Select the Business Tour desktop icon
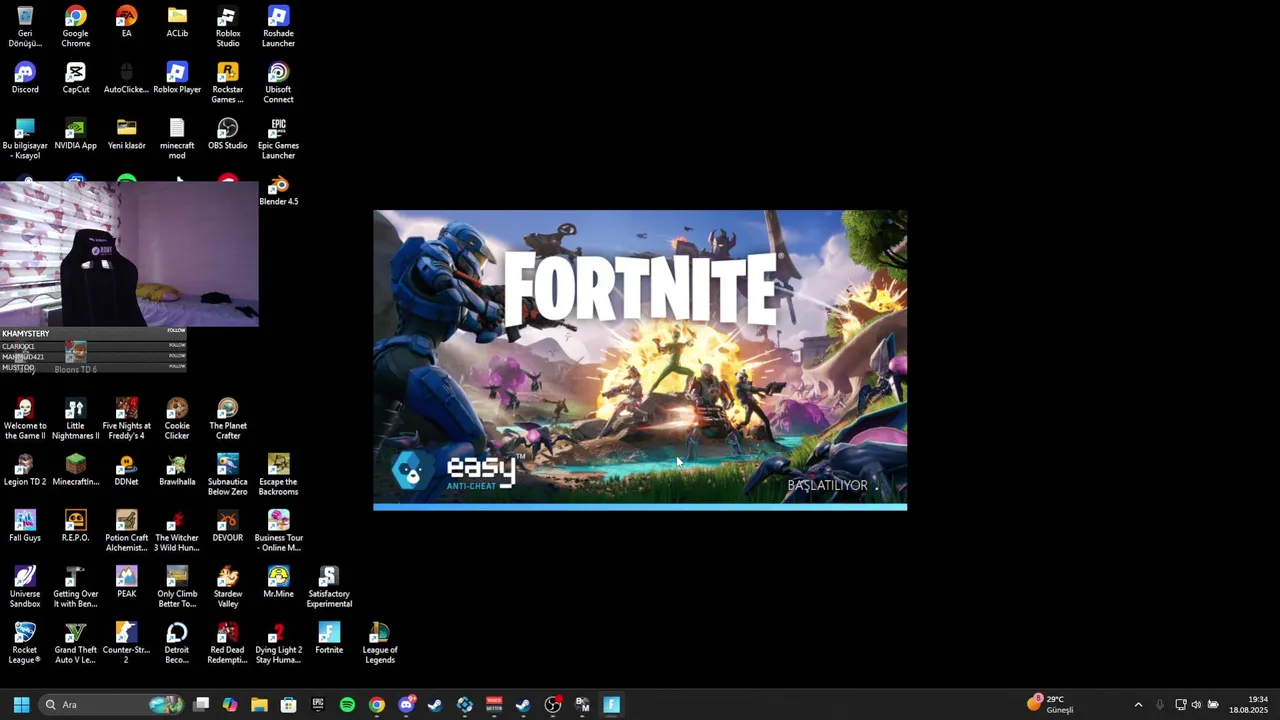This screenshot has width=1280, height=720. click(278, 531)
